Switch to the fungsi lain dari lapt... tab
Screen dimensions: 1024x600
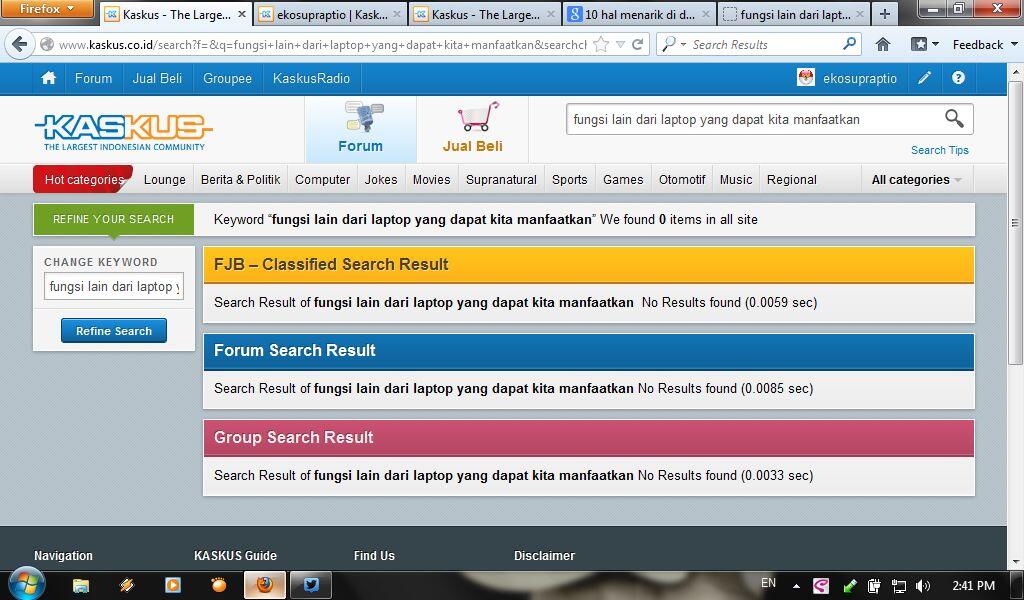[x=793, y=14]
